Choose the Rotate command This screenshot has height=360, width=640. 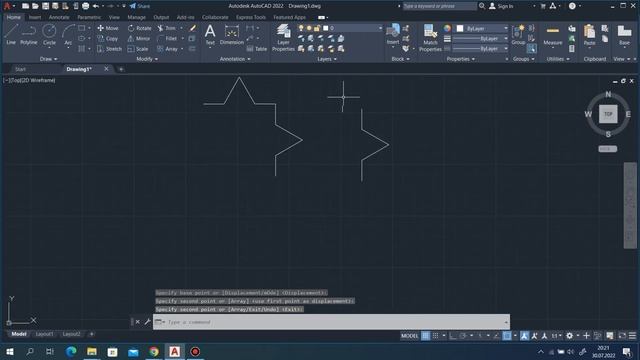click(139, 28)
